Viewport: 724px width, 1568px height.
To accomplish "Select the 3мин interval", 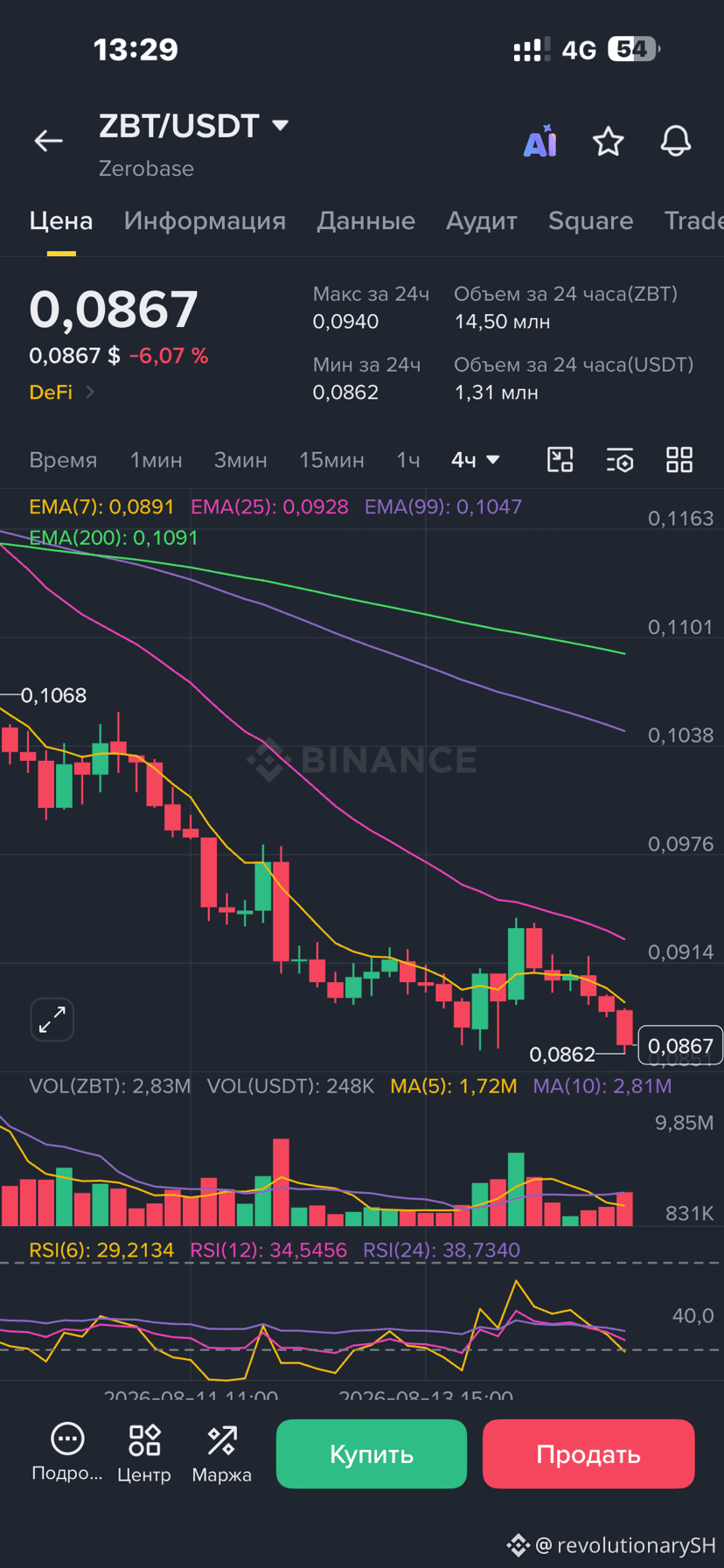I will pyautogui.click(x=240, y=460).
